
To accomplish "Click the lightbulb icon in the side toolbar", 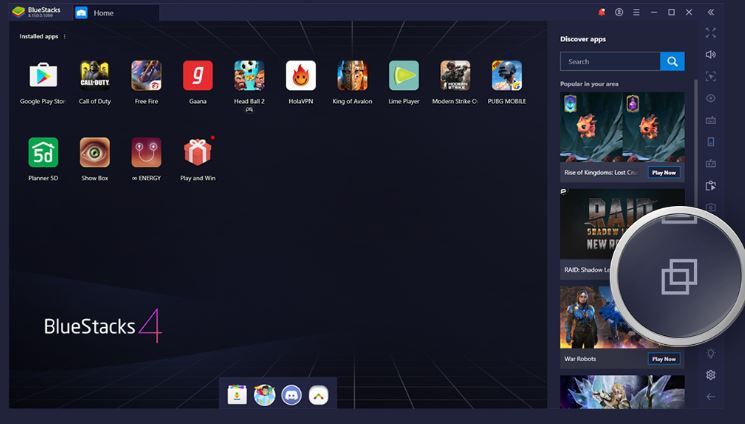I will 711,354.
